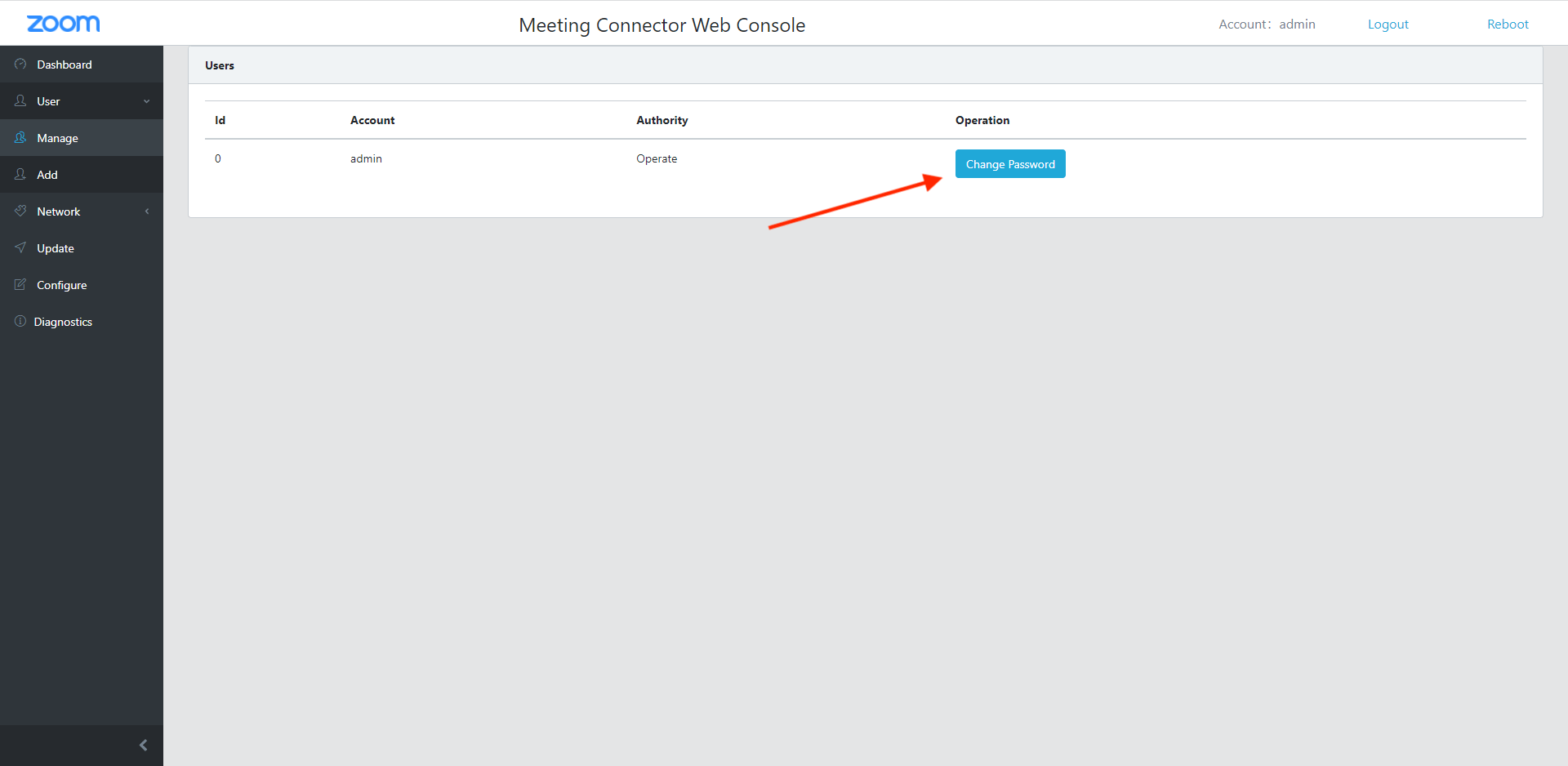This screenshot has height=766, width=1568.
Task: Click the User person icon in sidebar
Action: [x=20, y=100]
